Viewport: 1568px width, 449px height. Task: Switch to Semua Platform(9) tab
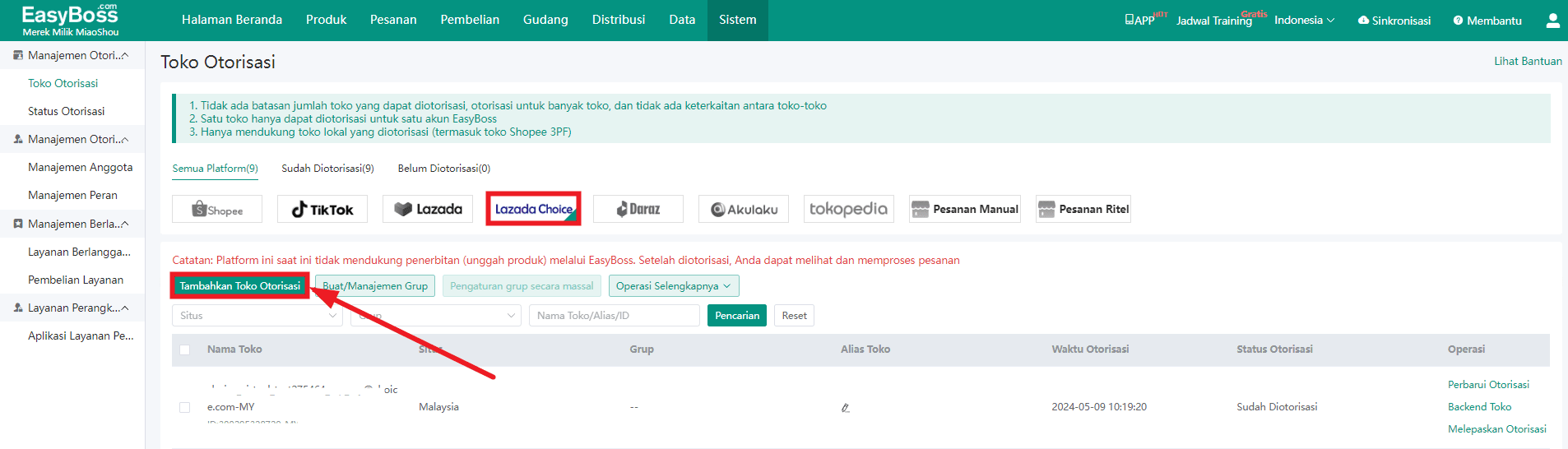tap(215, 169)
